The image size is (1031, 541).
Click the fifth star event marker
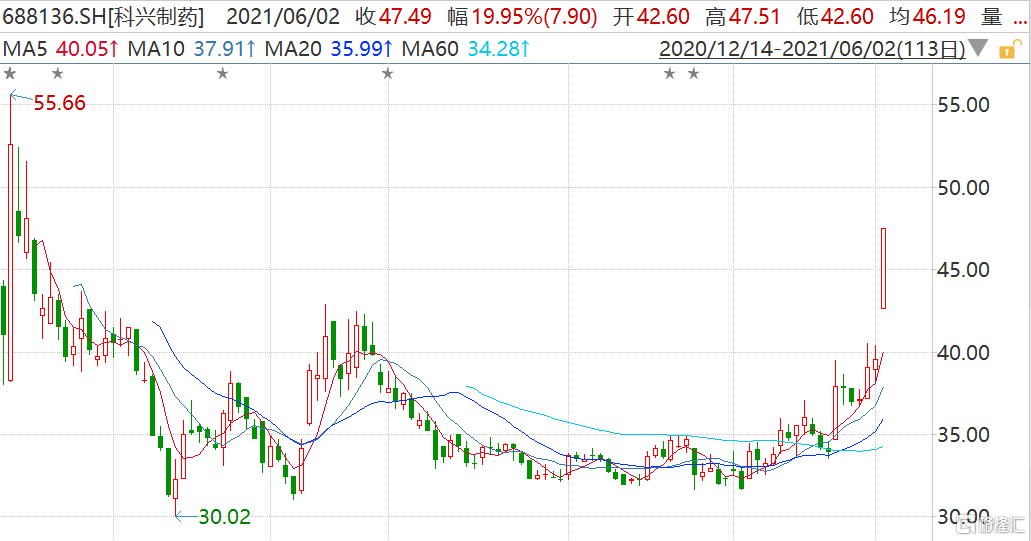point(669,74)
